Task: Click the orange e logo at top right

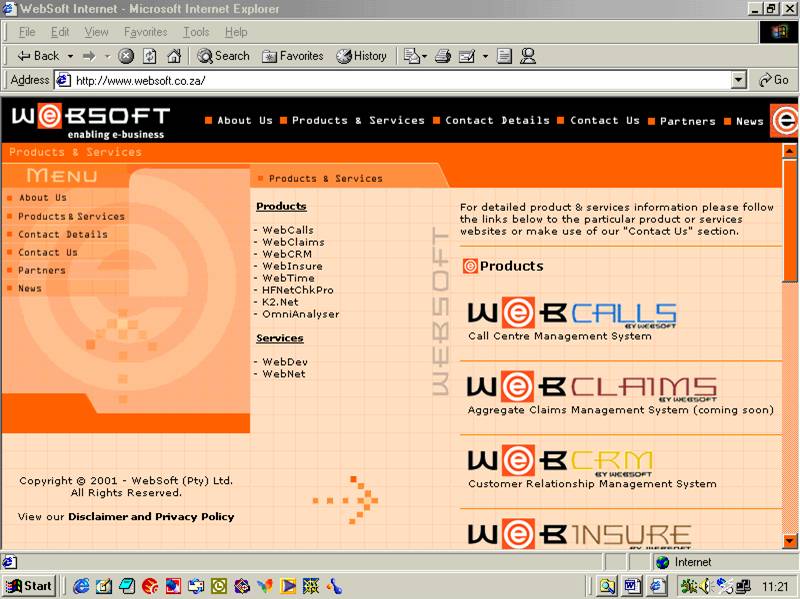Action: [784, 120]
